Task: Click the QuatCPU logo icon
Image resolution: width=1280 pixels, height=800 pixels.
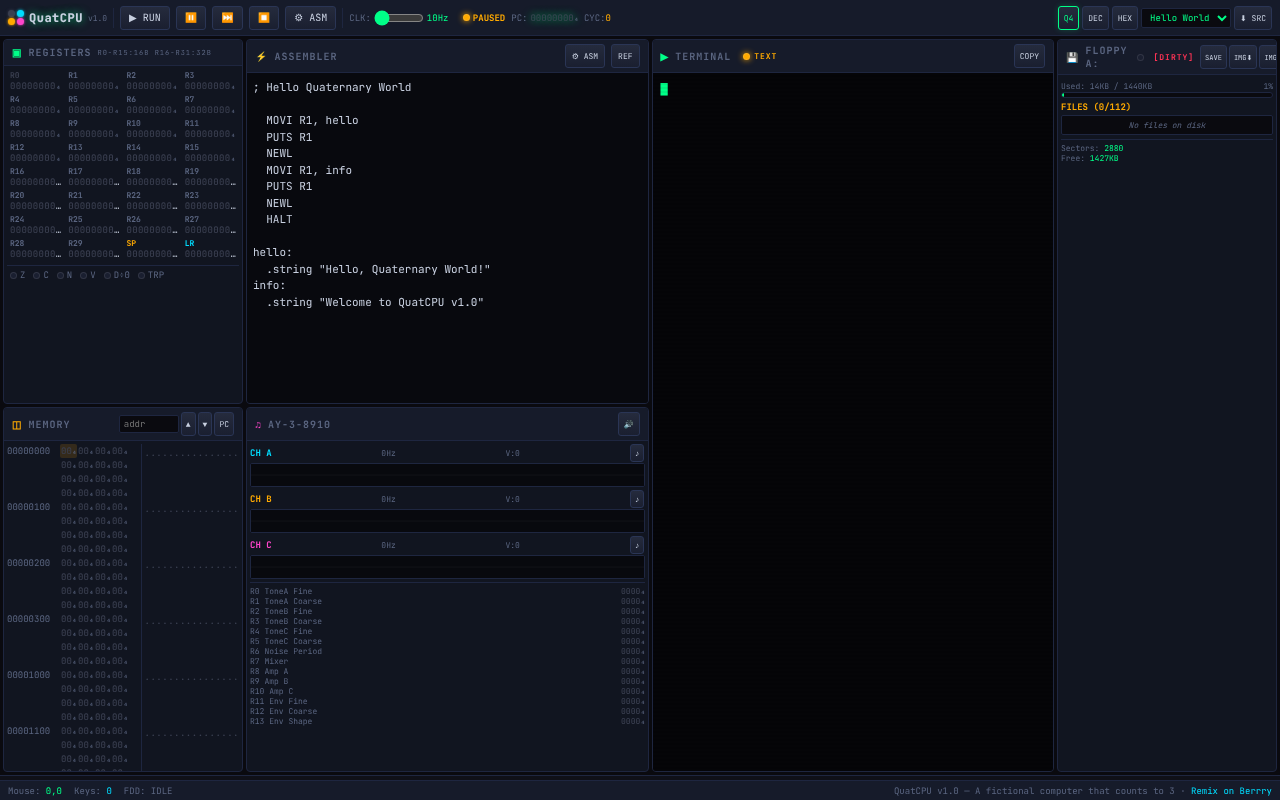Action: point(16,18)
